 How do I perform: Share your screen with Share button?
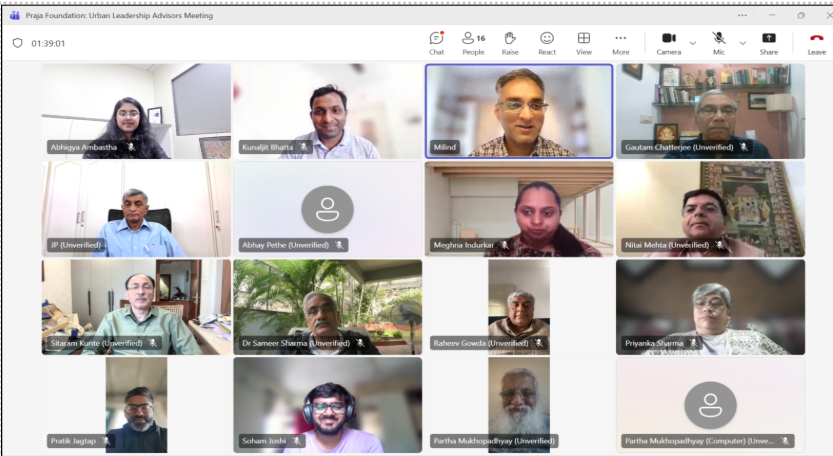pos(768,42)
